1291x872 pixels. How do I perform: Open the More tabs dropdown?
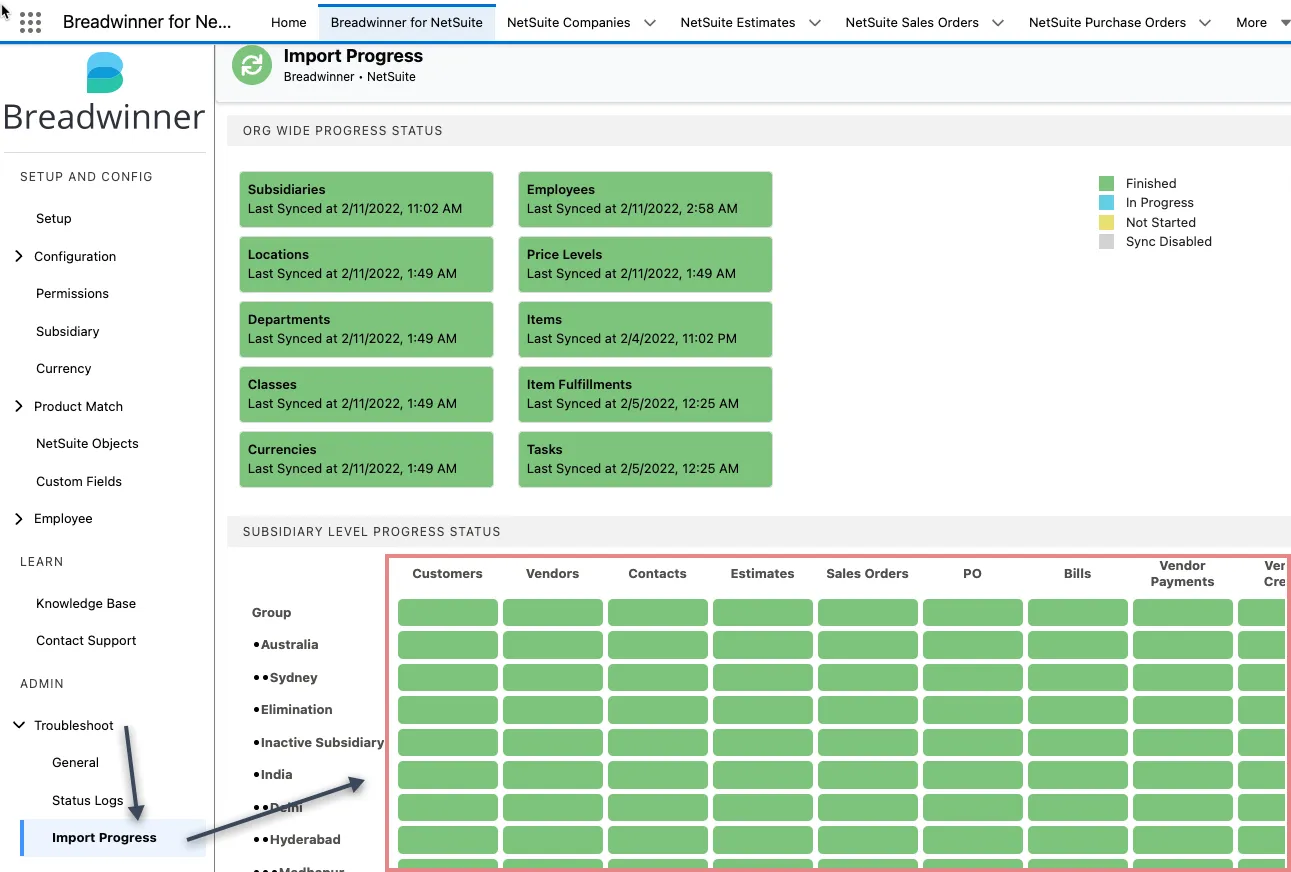1263,22
